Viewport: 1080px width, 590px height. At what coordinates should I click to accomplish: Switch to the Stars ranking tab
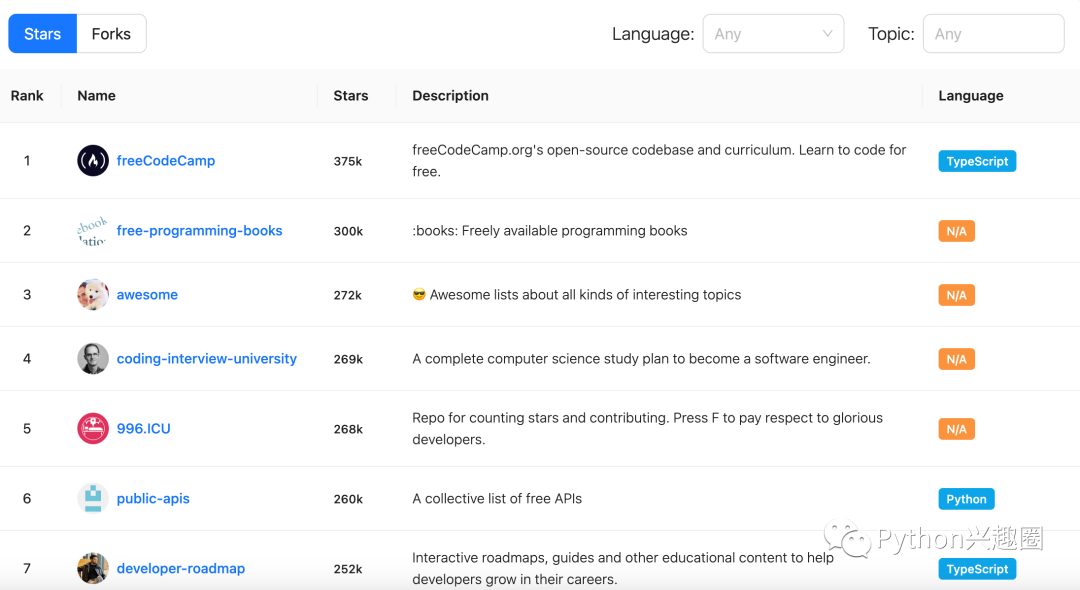click(x=43, y=34)
